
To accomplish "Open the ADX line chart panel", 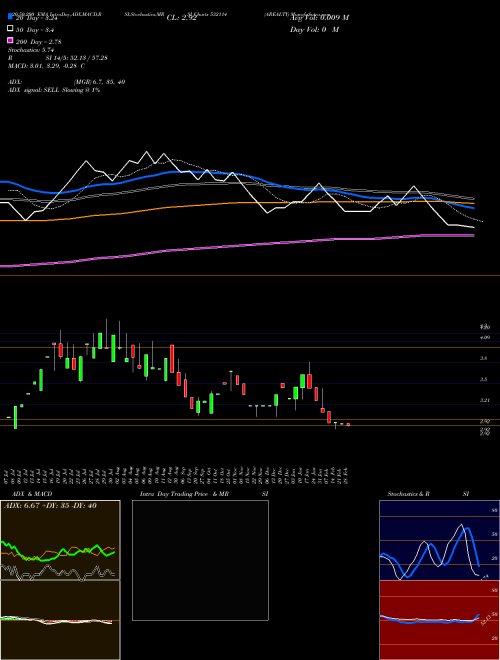I will point(60,540).
